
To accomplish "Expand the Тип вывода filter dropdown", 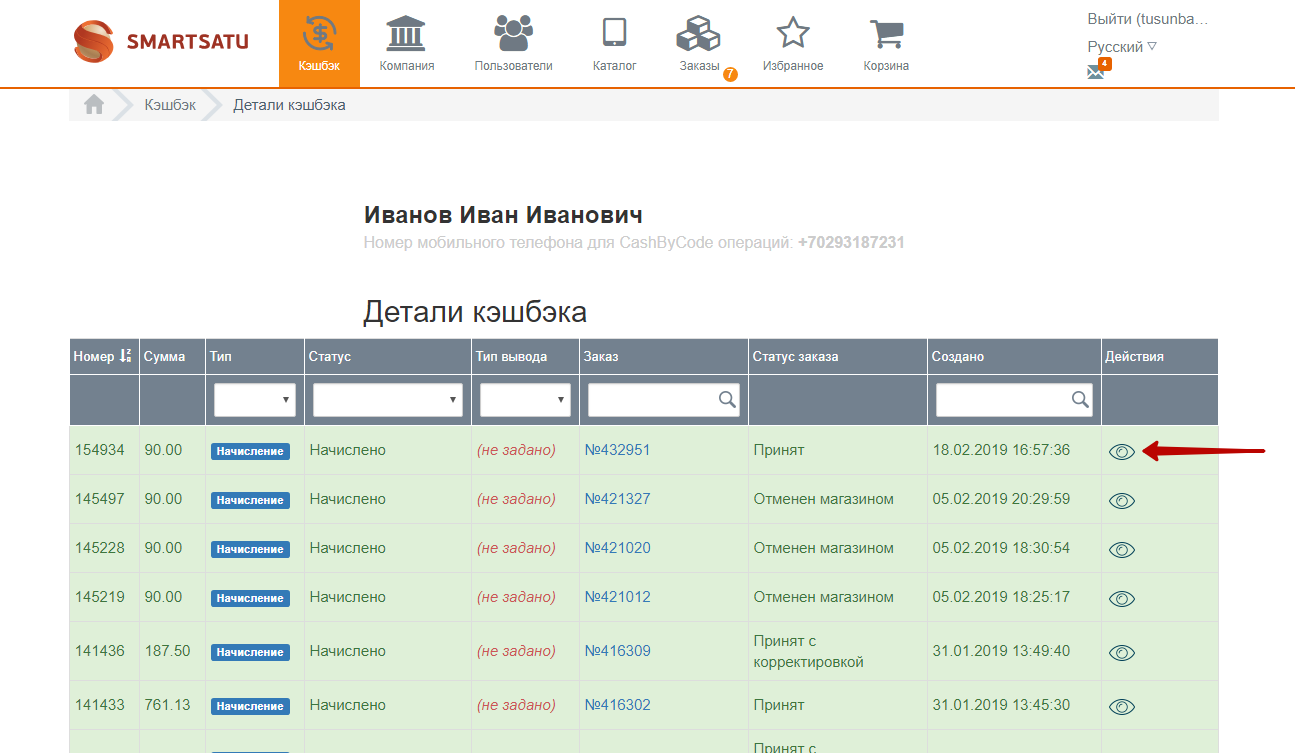I will pyautogui.click(x=525, y=399).
